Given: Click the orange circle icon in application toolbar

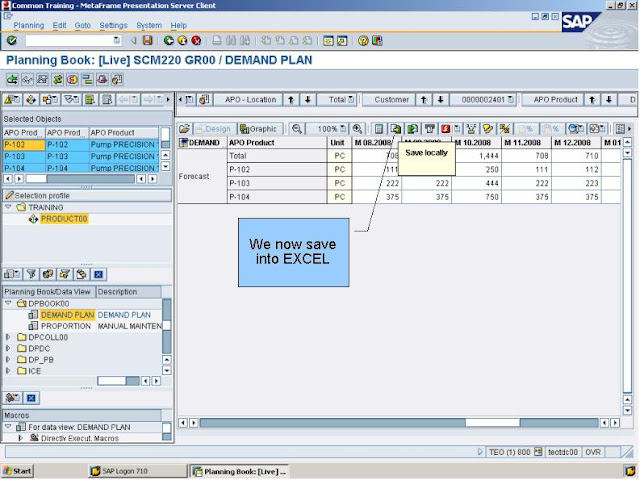Looking at the screenshot, I should point(72,80).
